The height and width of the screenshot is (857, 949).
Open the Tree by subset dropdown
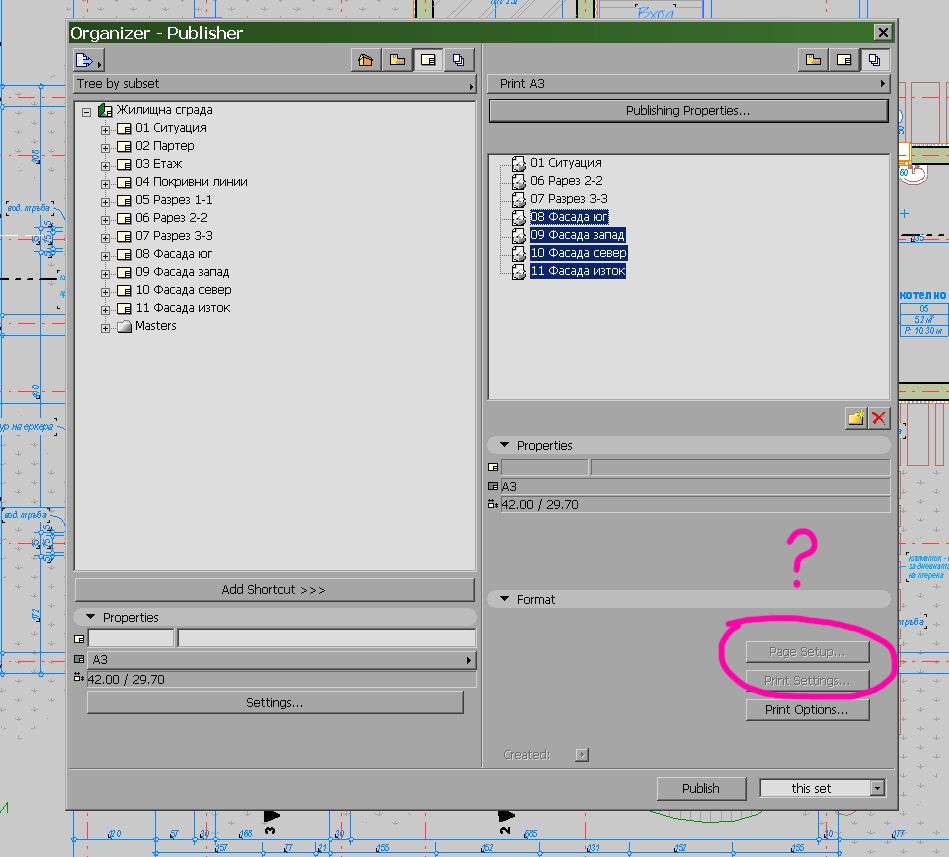[275, 84]
